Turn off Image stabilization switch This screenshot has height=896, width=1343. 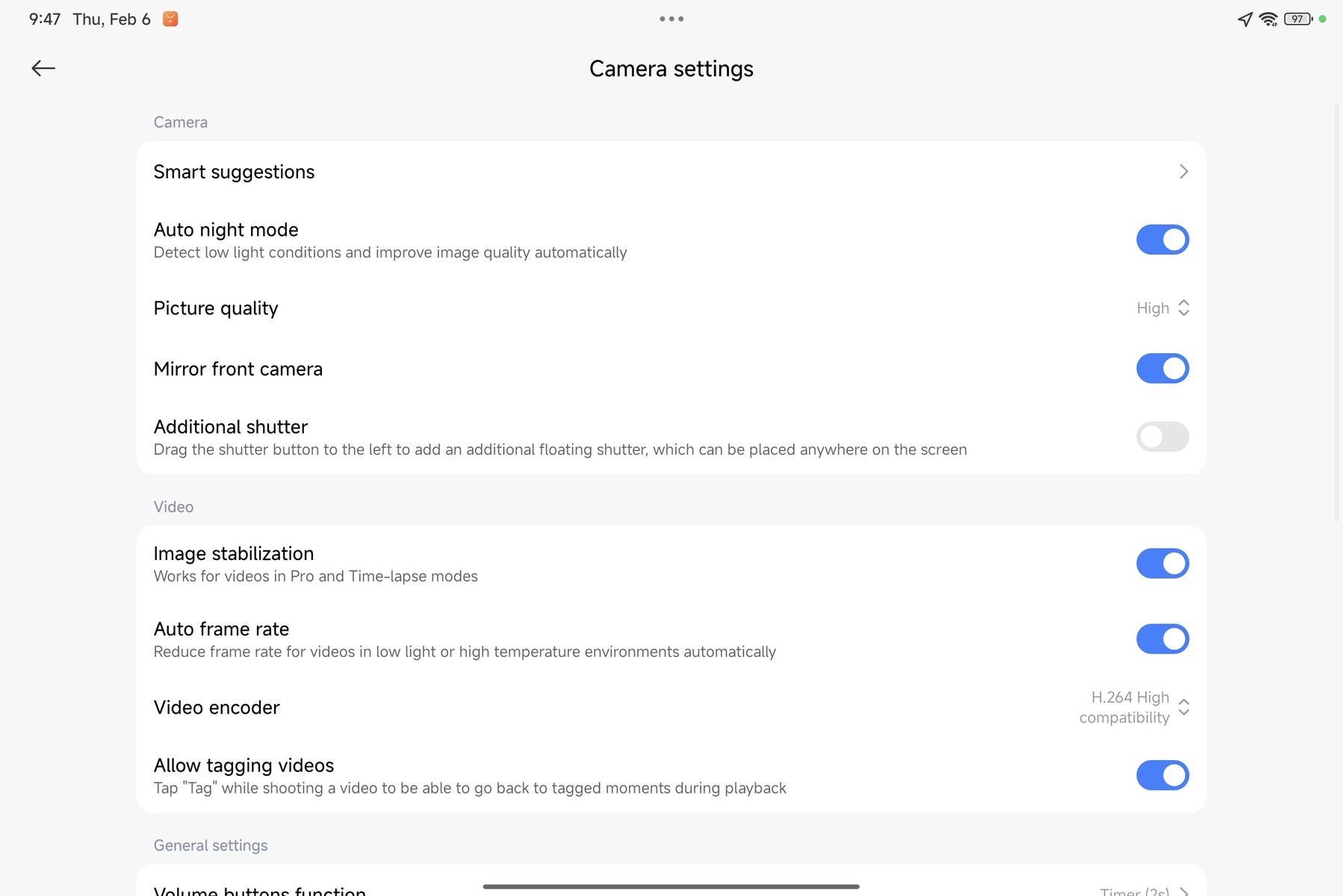point(1162,564)
